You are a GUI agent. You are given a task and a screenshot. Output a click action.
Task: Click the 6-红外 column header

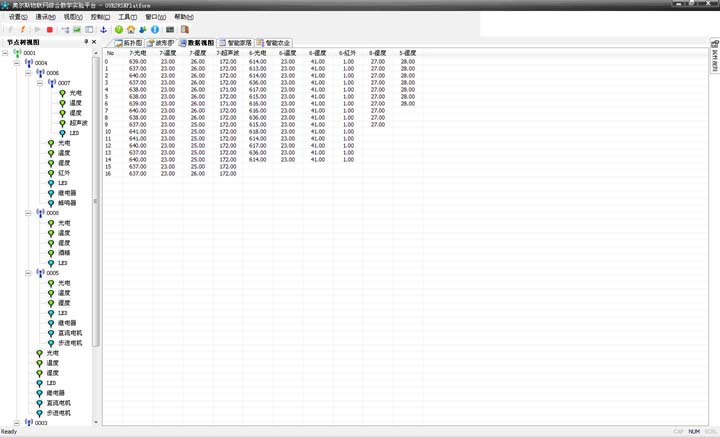(347, 53)
